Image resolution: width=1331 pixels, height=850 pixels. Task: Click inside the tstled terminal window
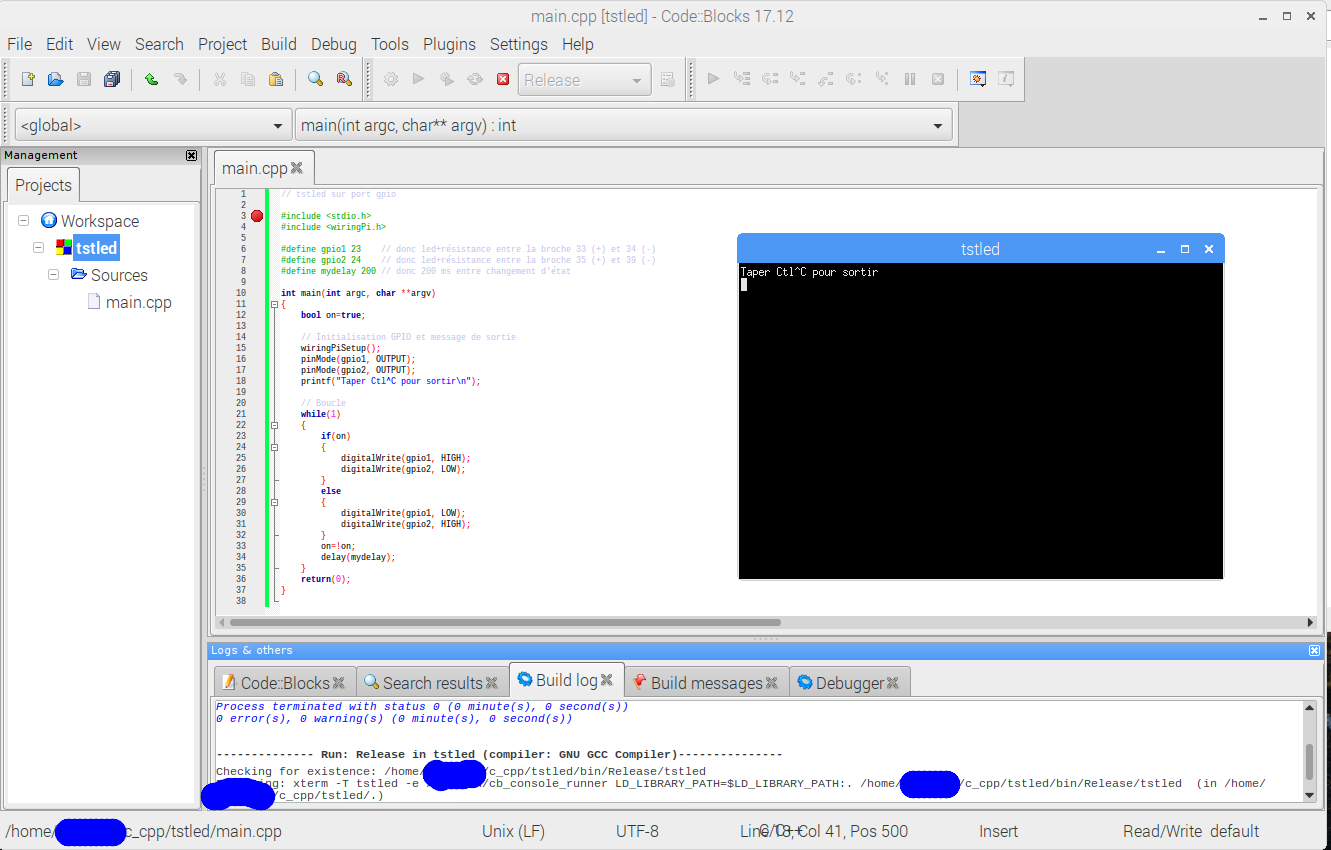[980, 420]
